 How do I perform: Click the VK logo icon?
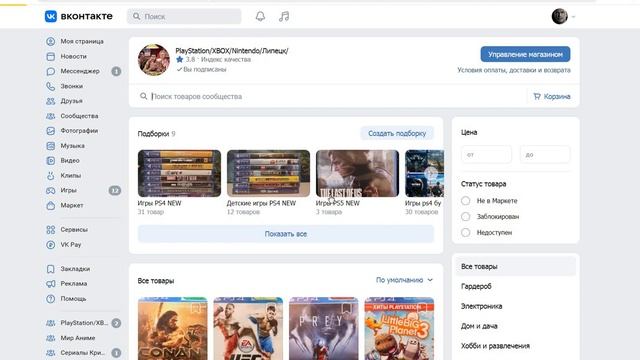tap(51, 16)
